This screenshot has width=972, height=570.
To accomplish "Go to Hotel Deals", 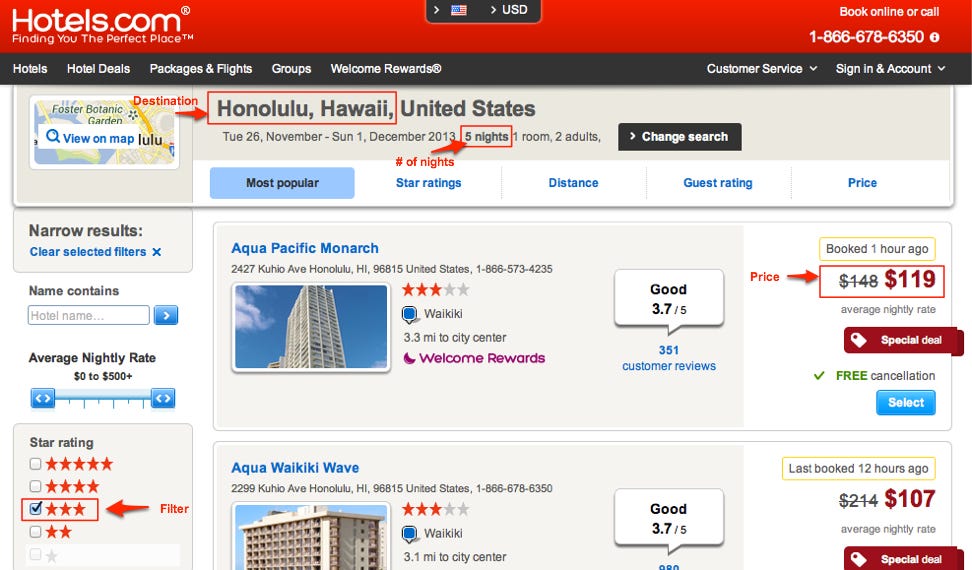I will pos(99,69).
